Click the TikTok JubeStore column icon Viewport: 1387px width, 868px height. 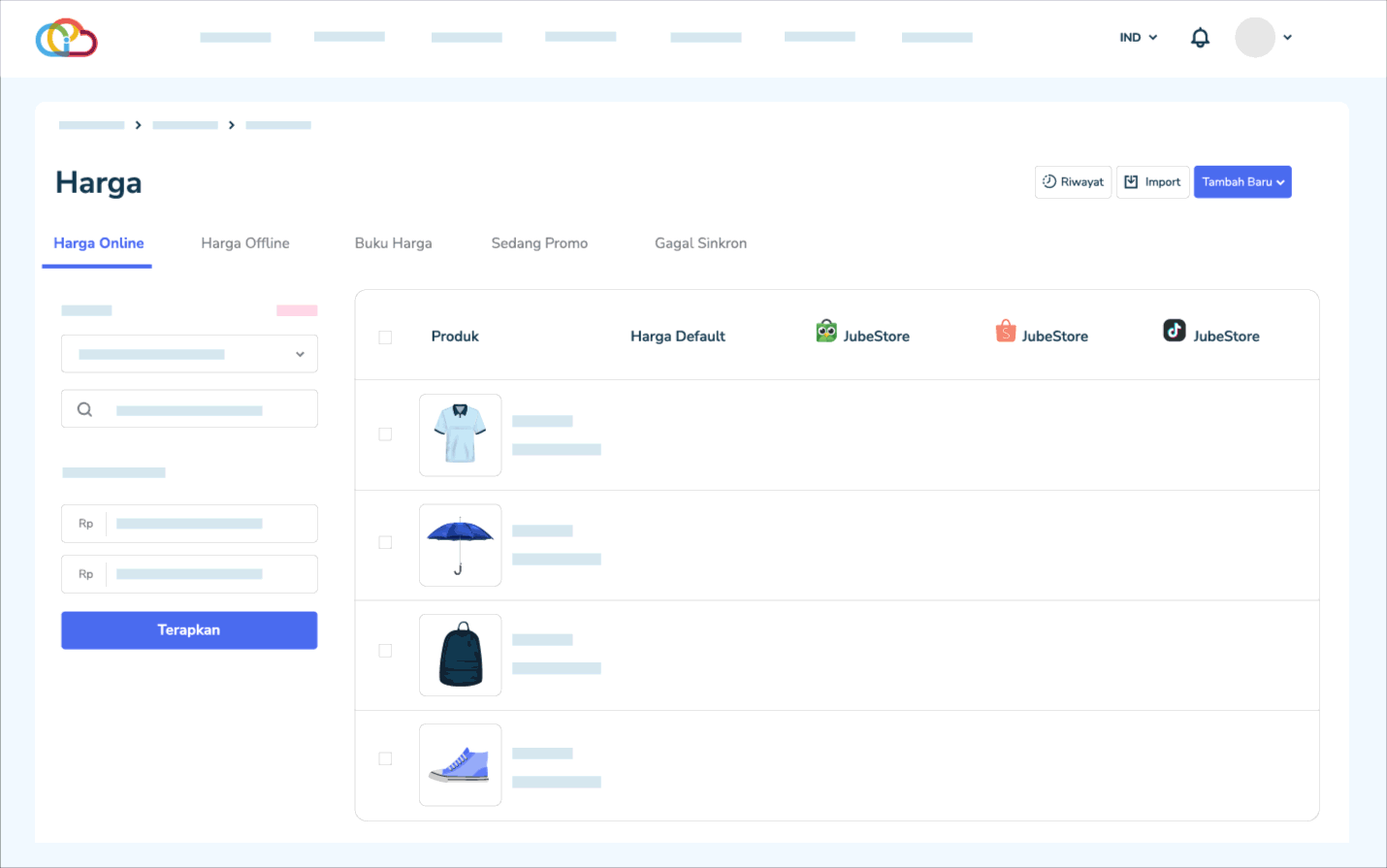1174,331
